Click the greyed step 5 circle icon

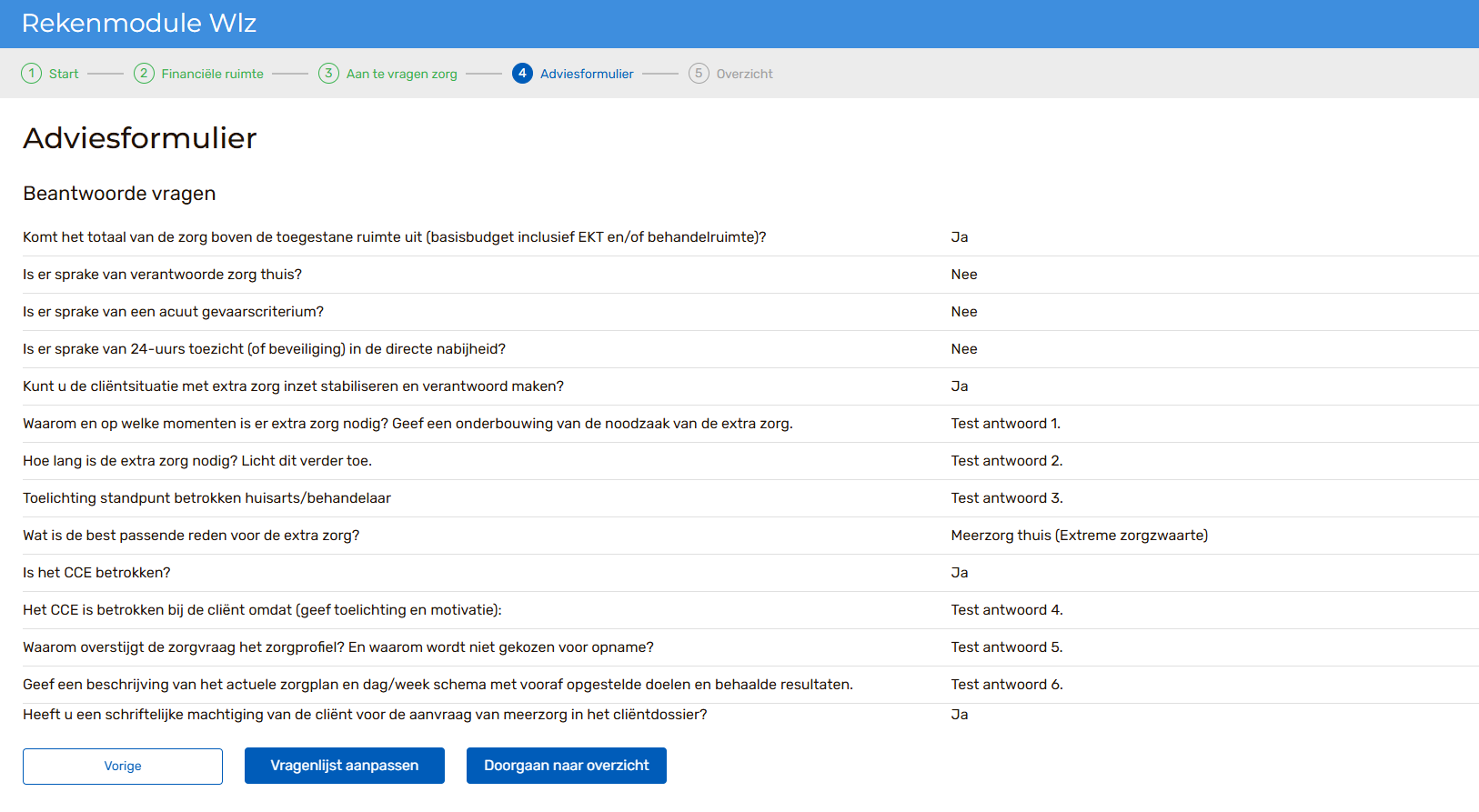pos(699,74)
